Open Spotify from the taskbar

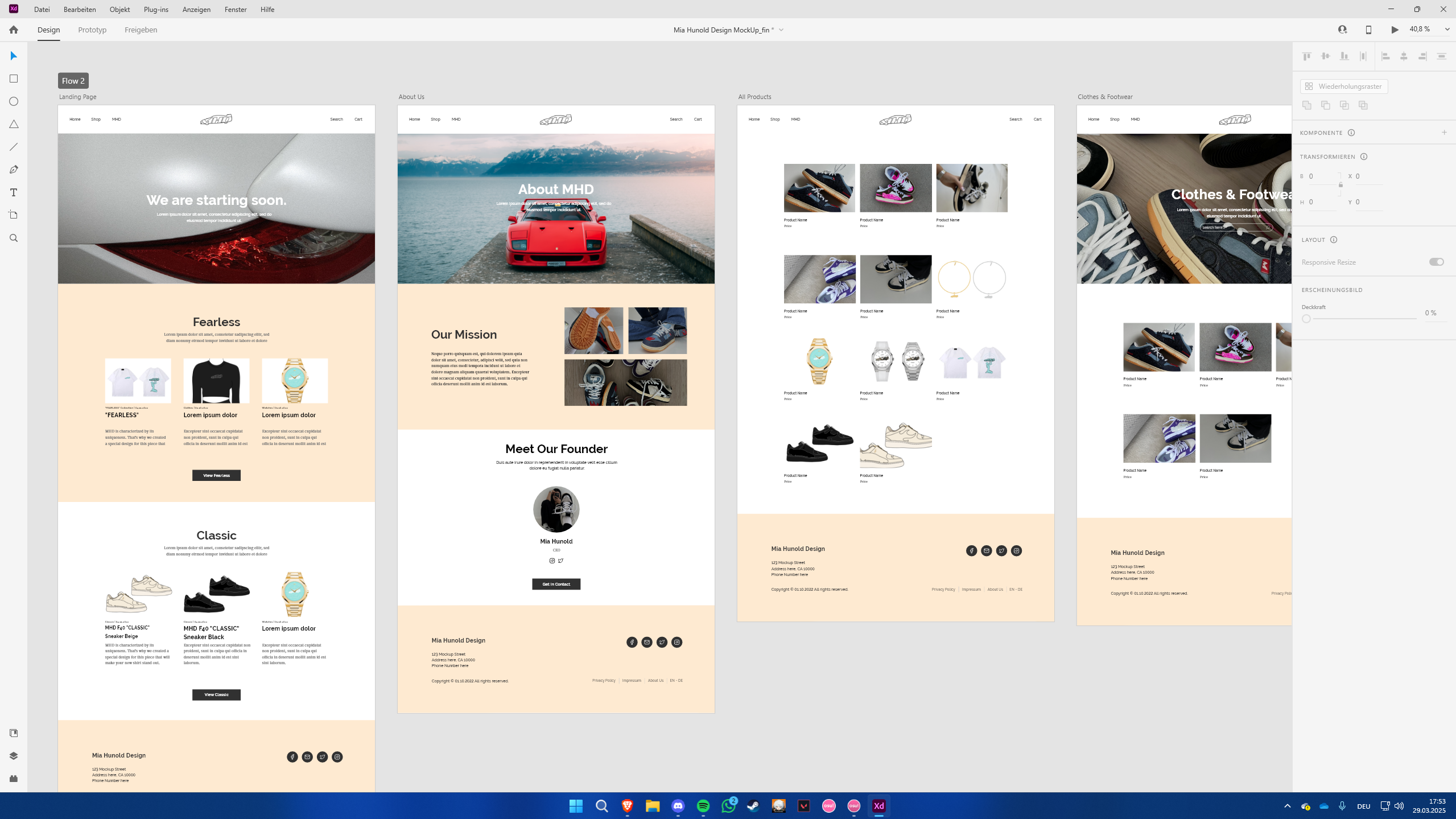pyautogui.click(x=703, y=806)
